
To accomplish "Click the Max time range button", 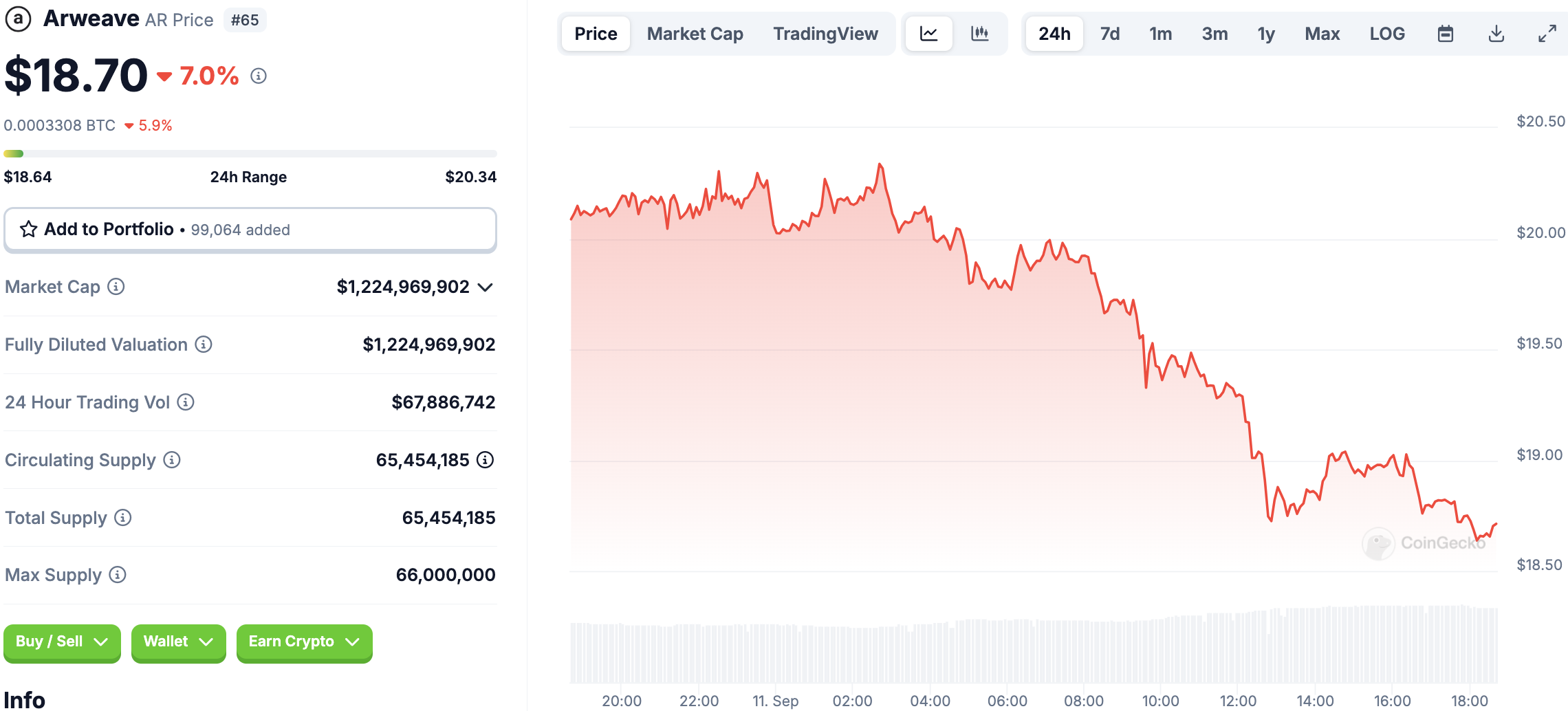I will tap(1322, 34).
